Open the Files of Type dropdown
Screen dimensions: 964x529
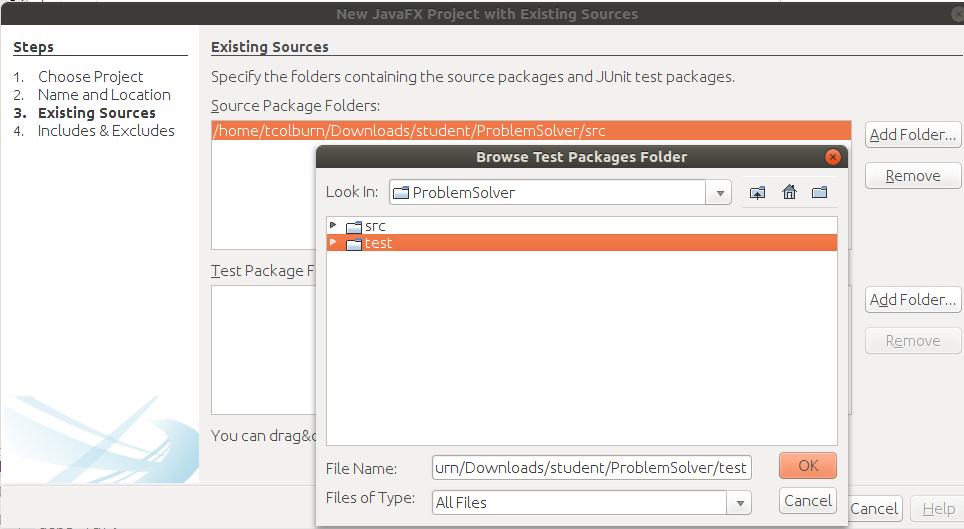pyautogui.click(x=740, y=503)
